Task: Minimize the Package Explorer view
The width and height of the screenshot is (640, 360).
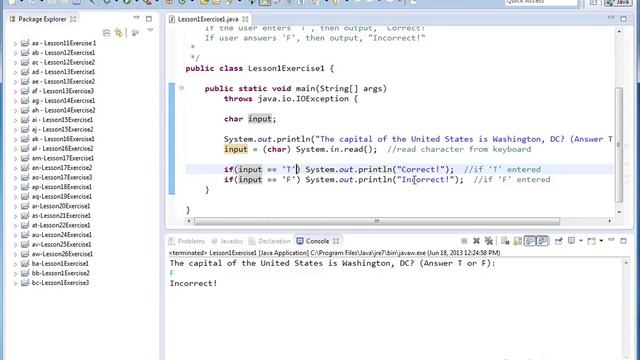Action: point(136,18)
